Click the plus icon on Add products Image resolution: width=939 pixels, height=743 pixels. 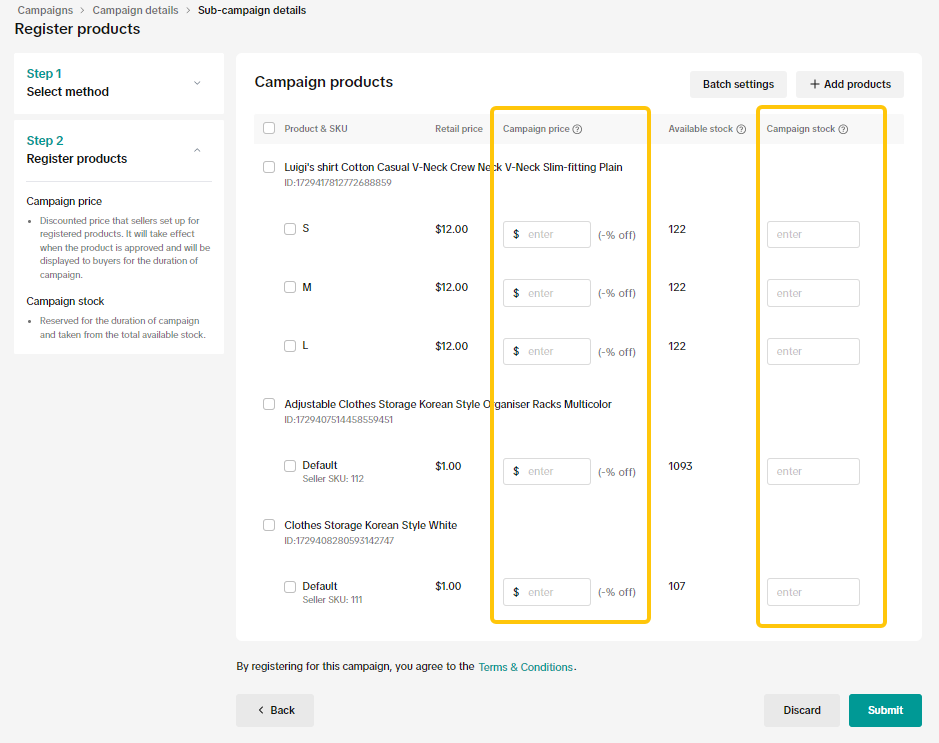(x=815, y=84)
